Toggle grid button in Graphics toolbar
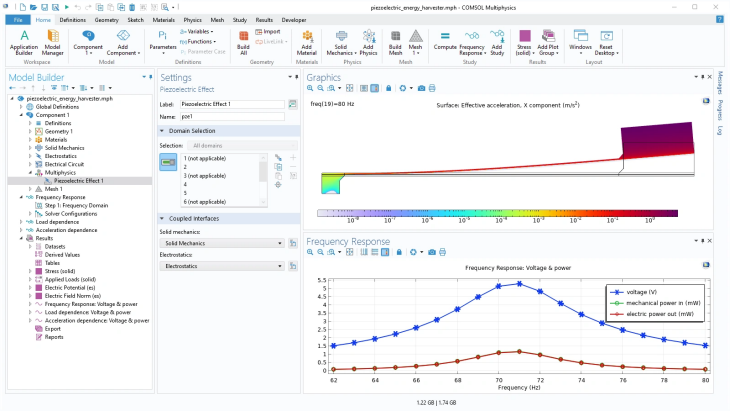 [364, 88]
